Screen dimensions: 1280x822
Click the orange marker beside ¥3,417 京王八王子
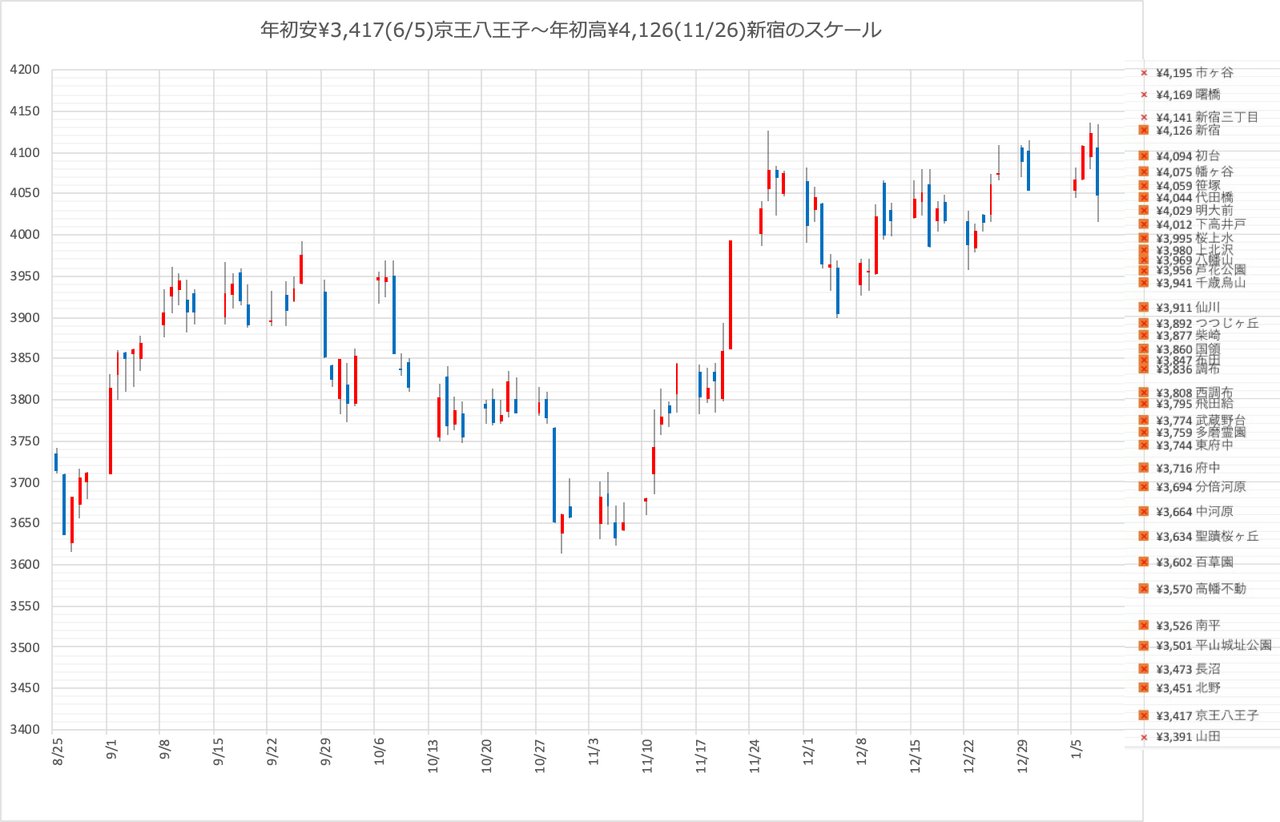[x=1144, y=715]
